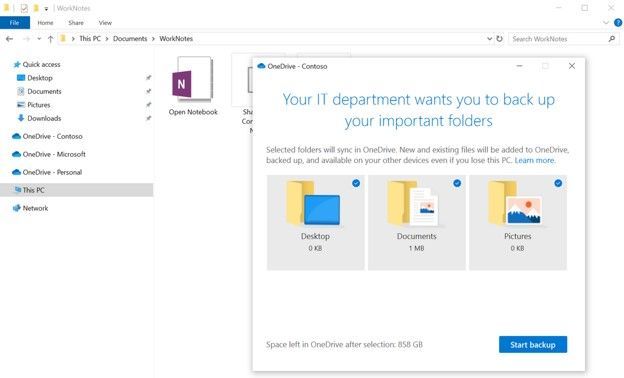Viewport: 624px width, 378px height.
Task: Close the OneDrive - Contoso dialog
Action: [x=572, y=66]
